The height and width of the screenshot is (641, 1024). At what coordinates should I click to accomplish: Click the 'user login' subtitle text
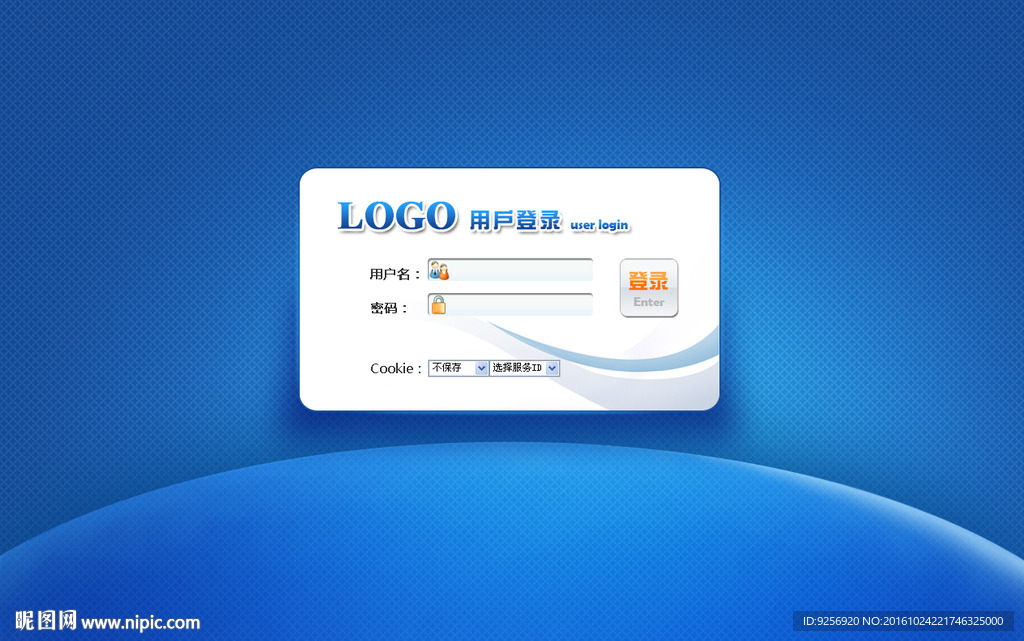pyautogui.click(x=600, y=225)
